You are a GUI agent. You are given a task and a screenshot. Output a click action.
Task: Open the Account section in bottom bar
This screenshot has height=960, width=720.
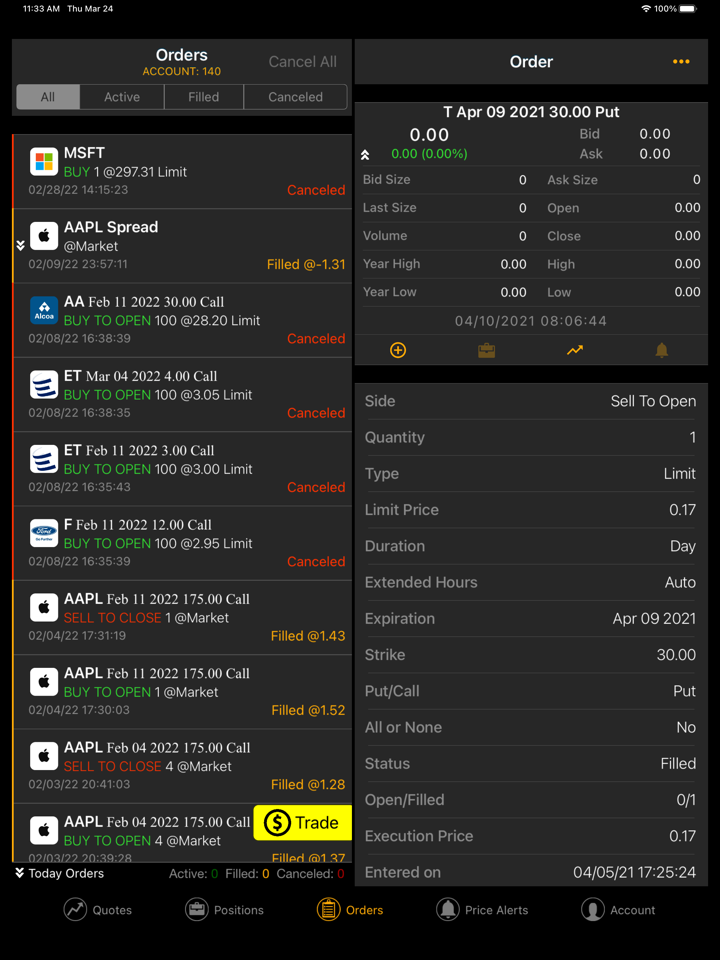point(618,910)
